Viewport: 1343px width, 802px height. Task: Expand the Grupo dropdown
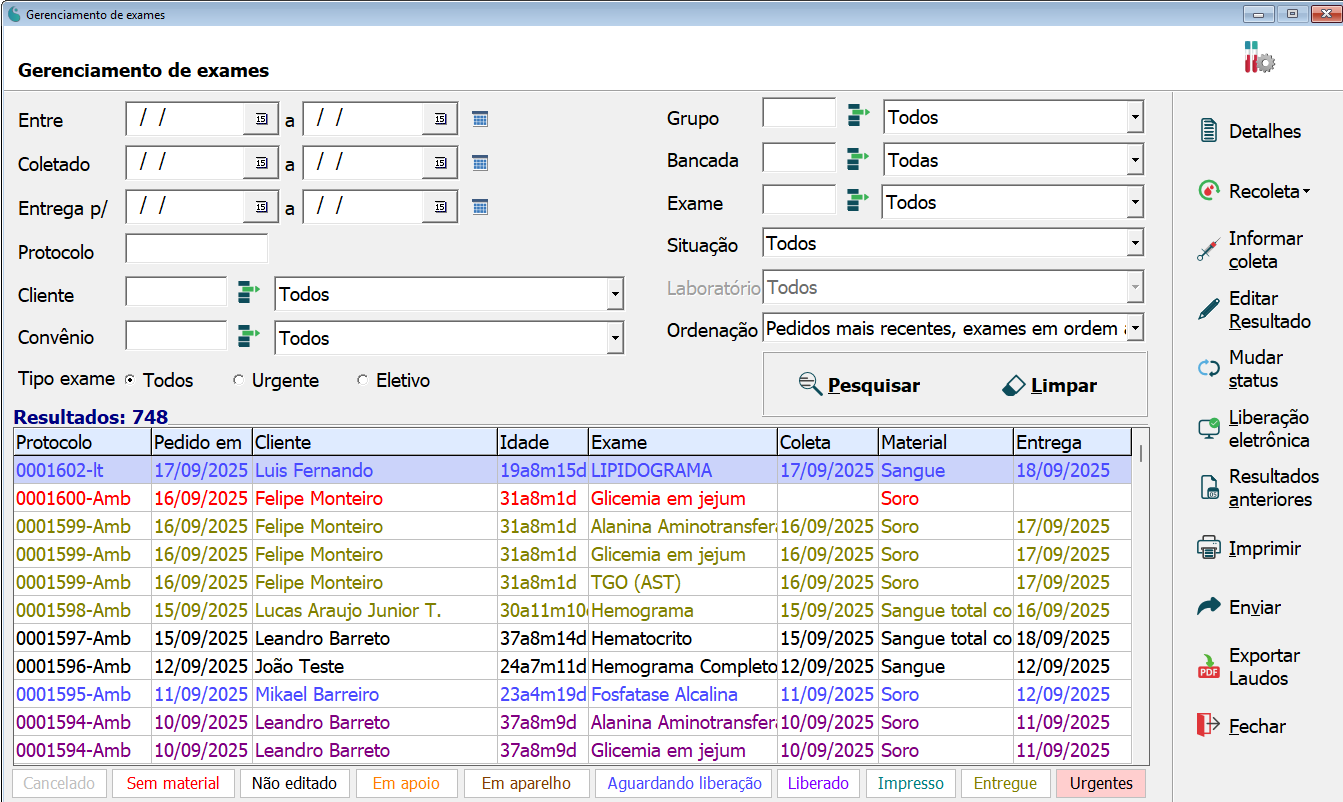click(1134, 117)
